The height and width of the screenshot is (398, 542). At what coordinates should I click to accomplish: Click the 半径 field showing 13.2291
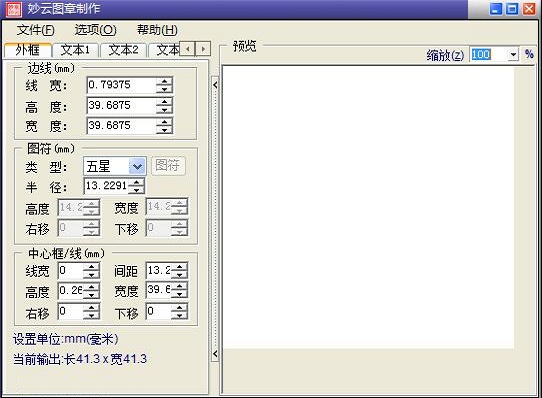(x=106, y=186)
